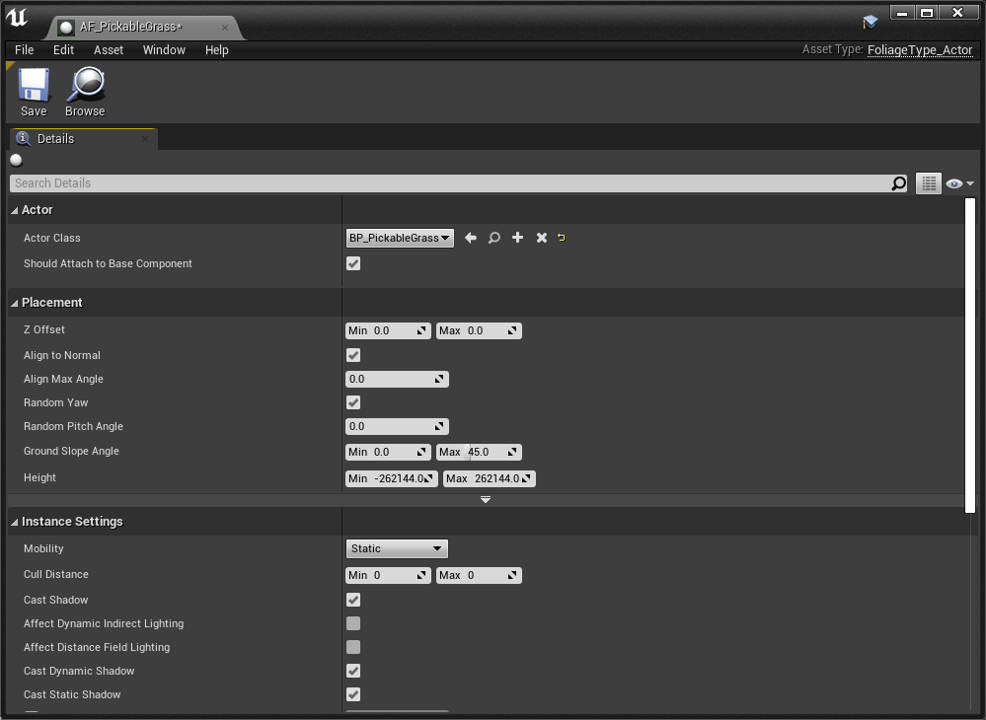Toggle Should Attach to Base Component

click(353, 263)
